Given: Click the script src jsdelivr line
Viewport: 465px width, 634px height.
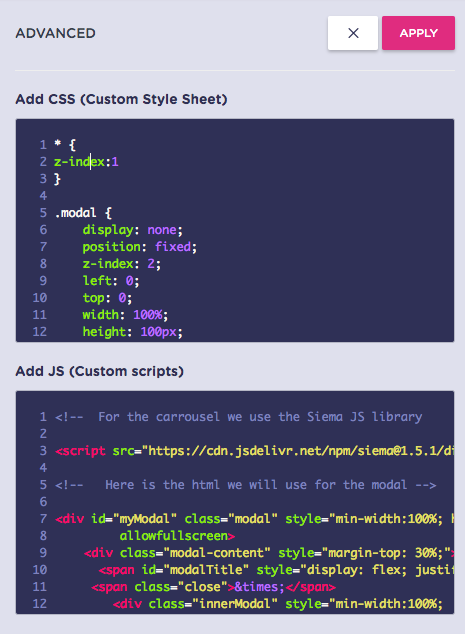Looking at the screenshot, I should 254,450.
